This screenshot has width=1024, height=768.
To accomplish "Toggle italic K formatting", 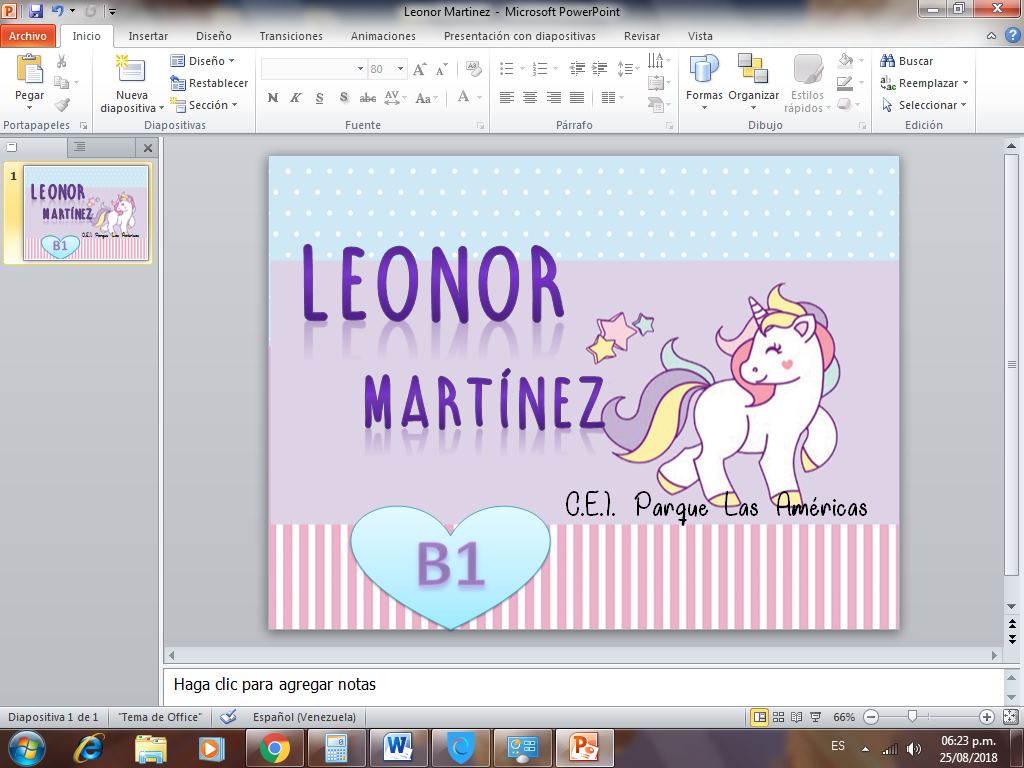I will [x=296, y=98].
